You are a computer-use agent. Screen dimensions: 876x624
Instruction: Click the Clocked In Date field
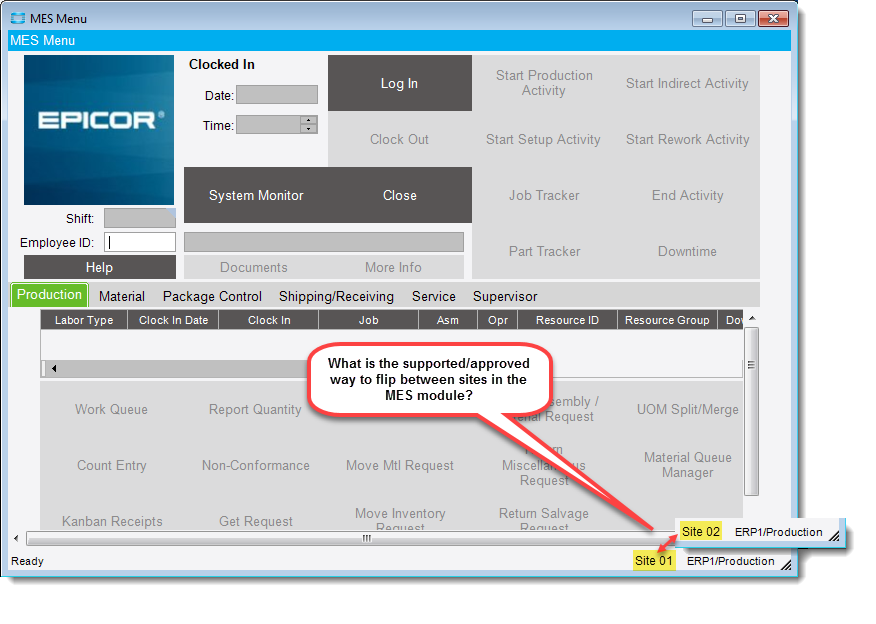point(277,95)
